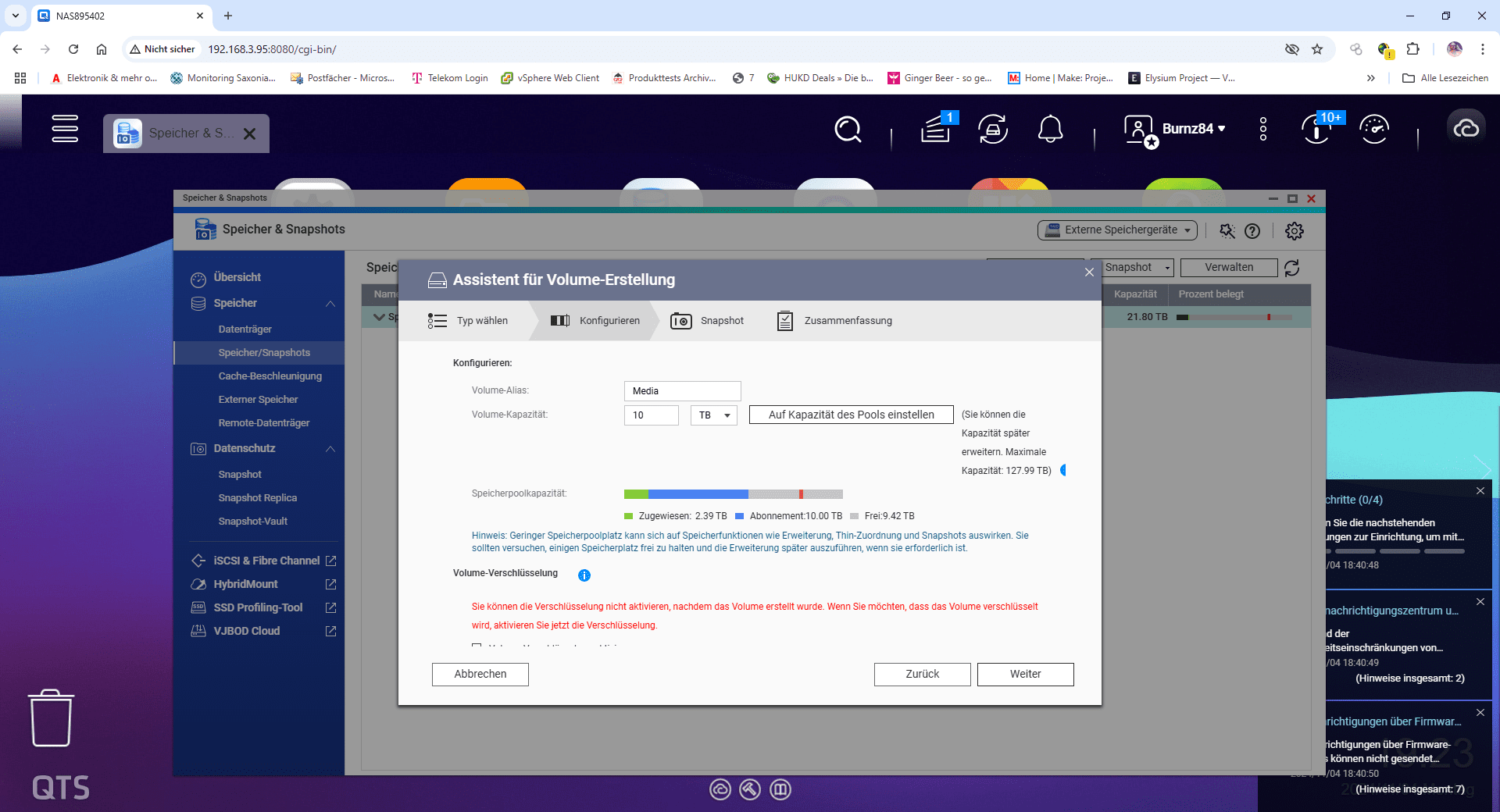Click the Volume-Alias field containing Media
The width and height of the screenshot is (1500, 812).
682,391
